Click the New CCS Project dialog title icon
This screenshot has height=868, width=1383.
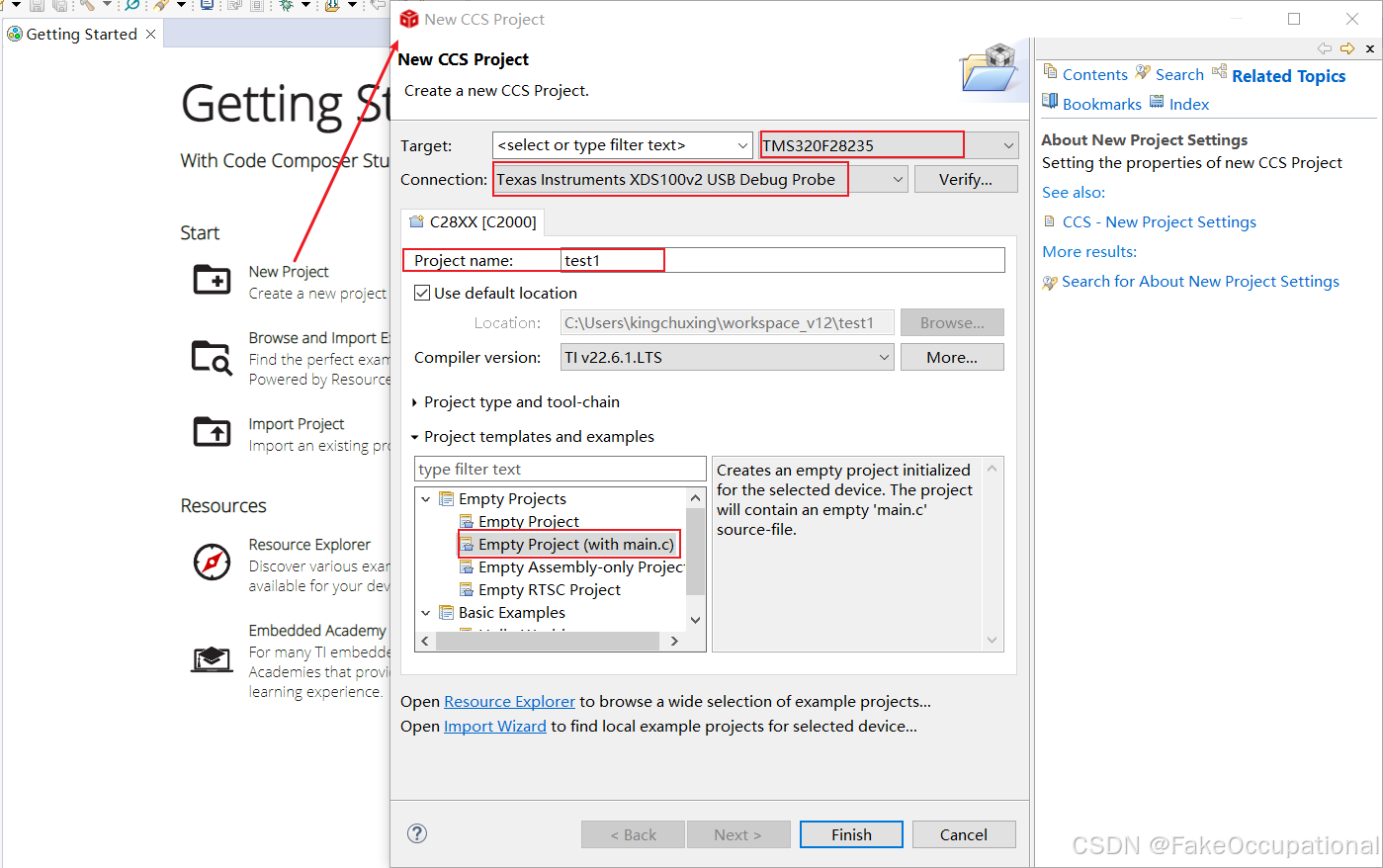[409, 19]
